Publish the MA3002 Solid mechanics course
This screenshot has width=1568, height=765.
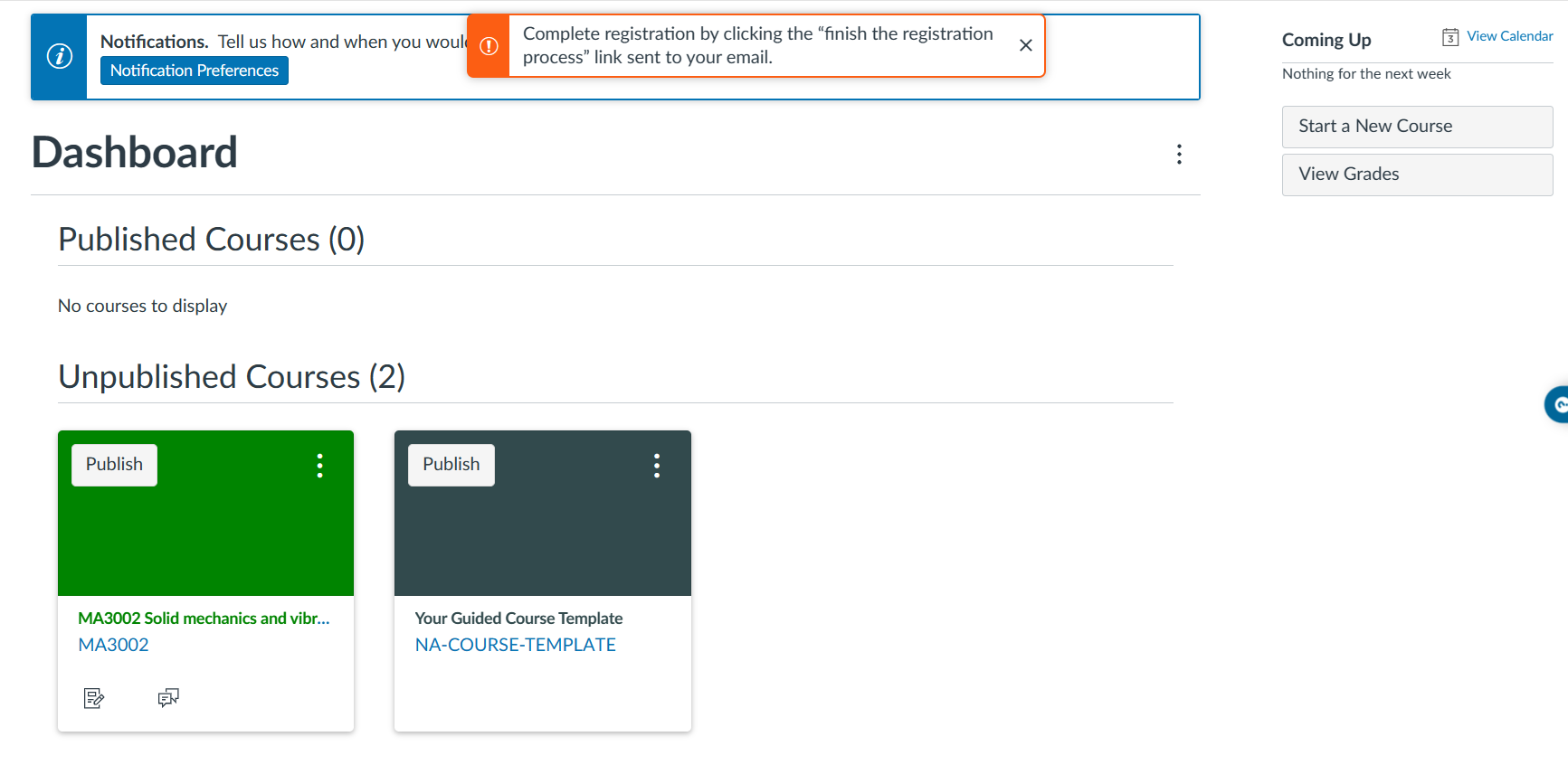tap(113, 464)
